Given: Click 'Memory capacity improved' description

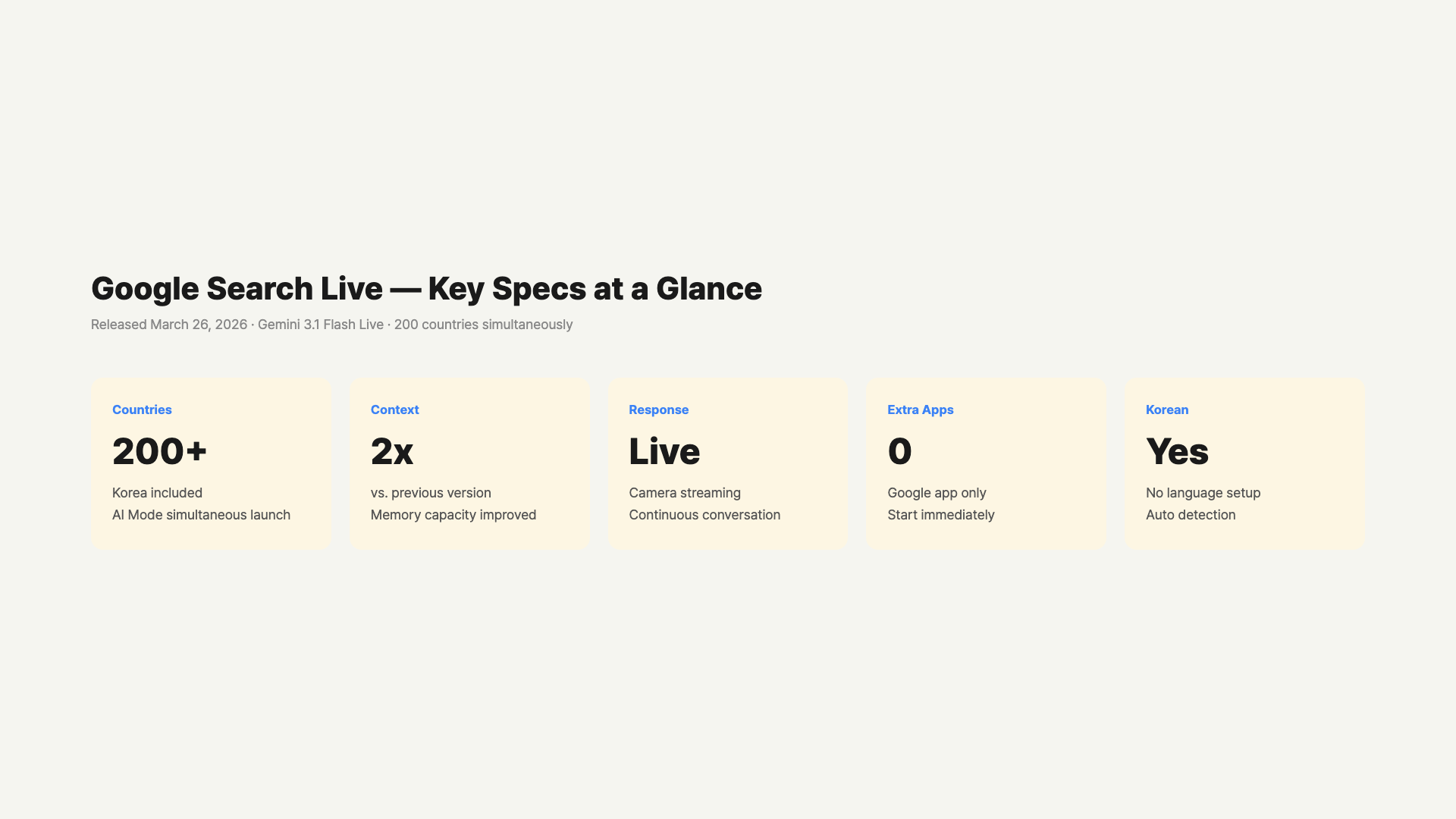Looking at the screenshot, I should (x=453, y=515).
